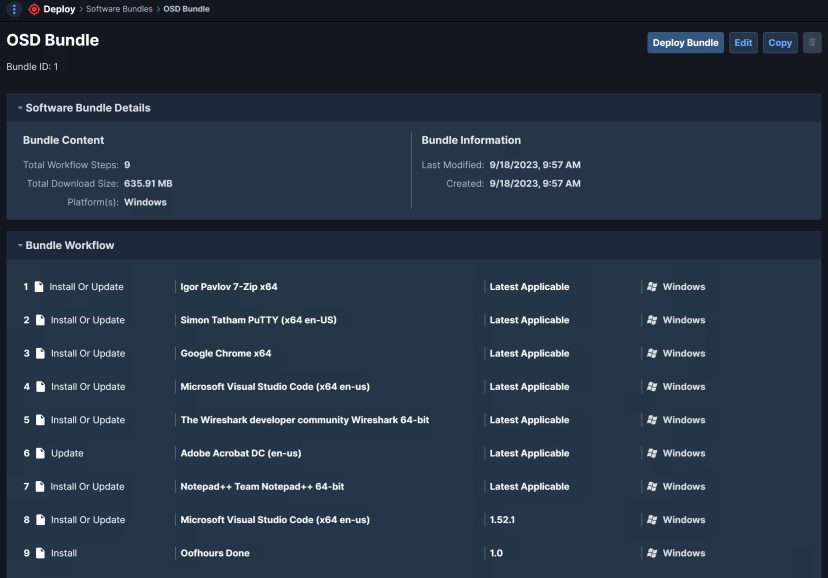Open the Edit bundle view
The image size is (828, 578).
[x=743, y=42]
